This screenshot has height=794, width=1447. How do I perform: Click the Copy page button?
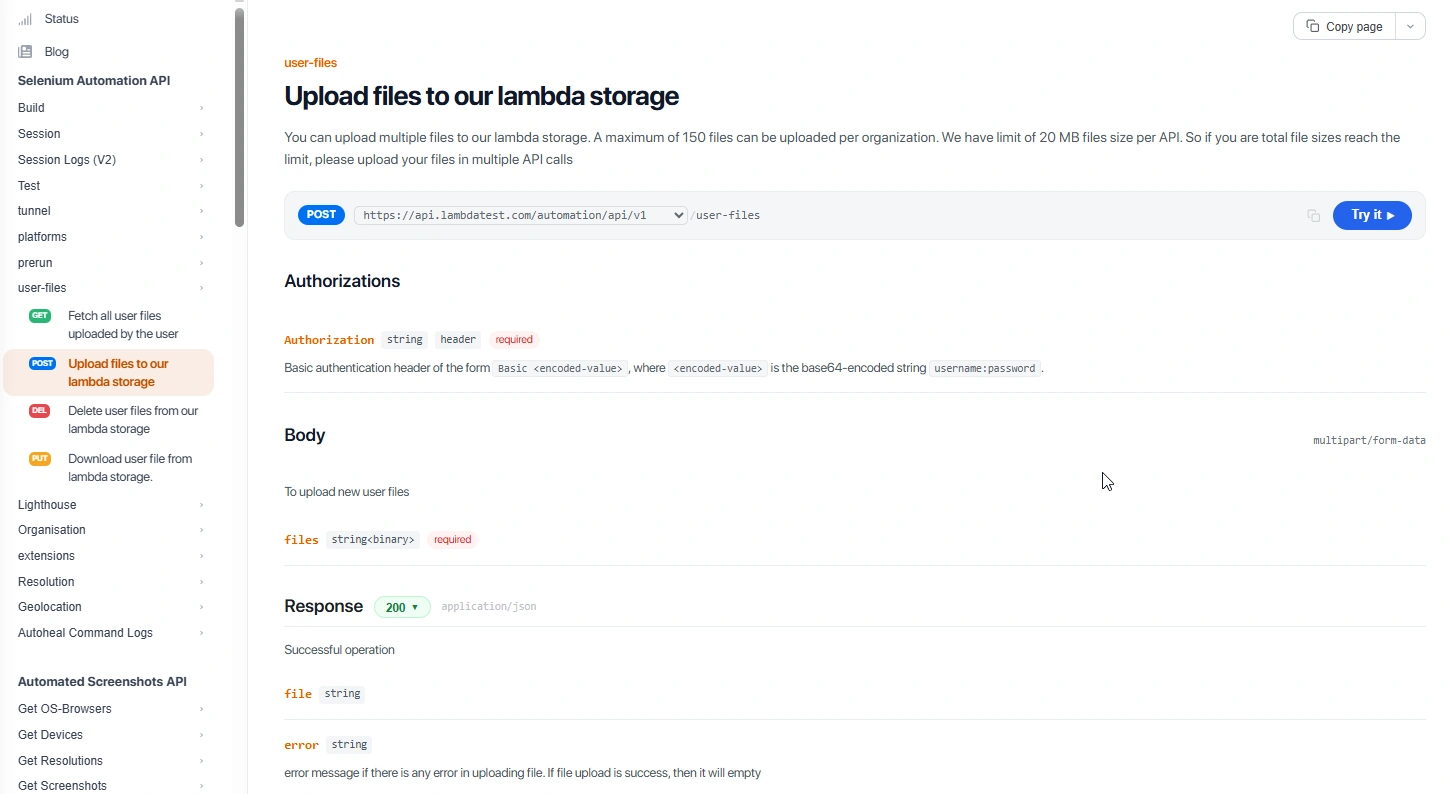pyautogui.click(x=1345, y=27)
